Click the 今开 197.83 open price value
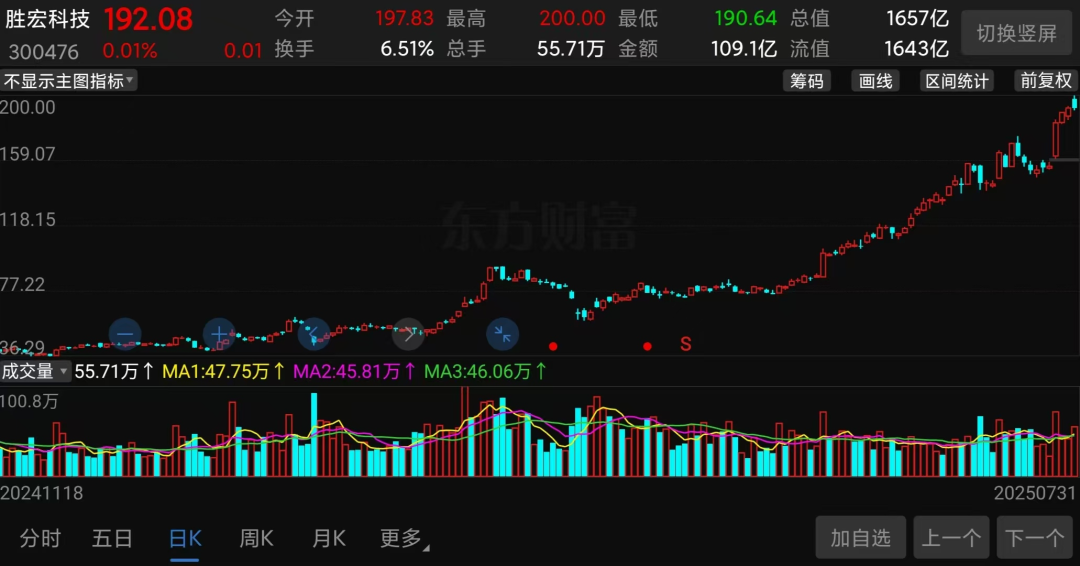This screenshot has width=1080, height=566. (404, 19)
